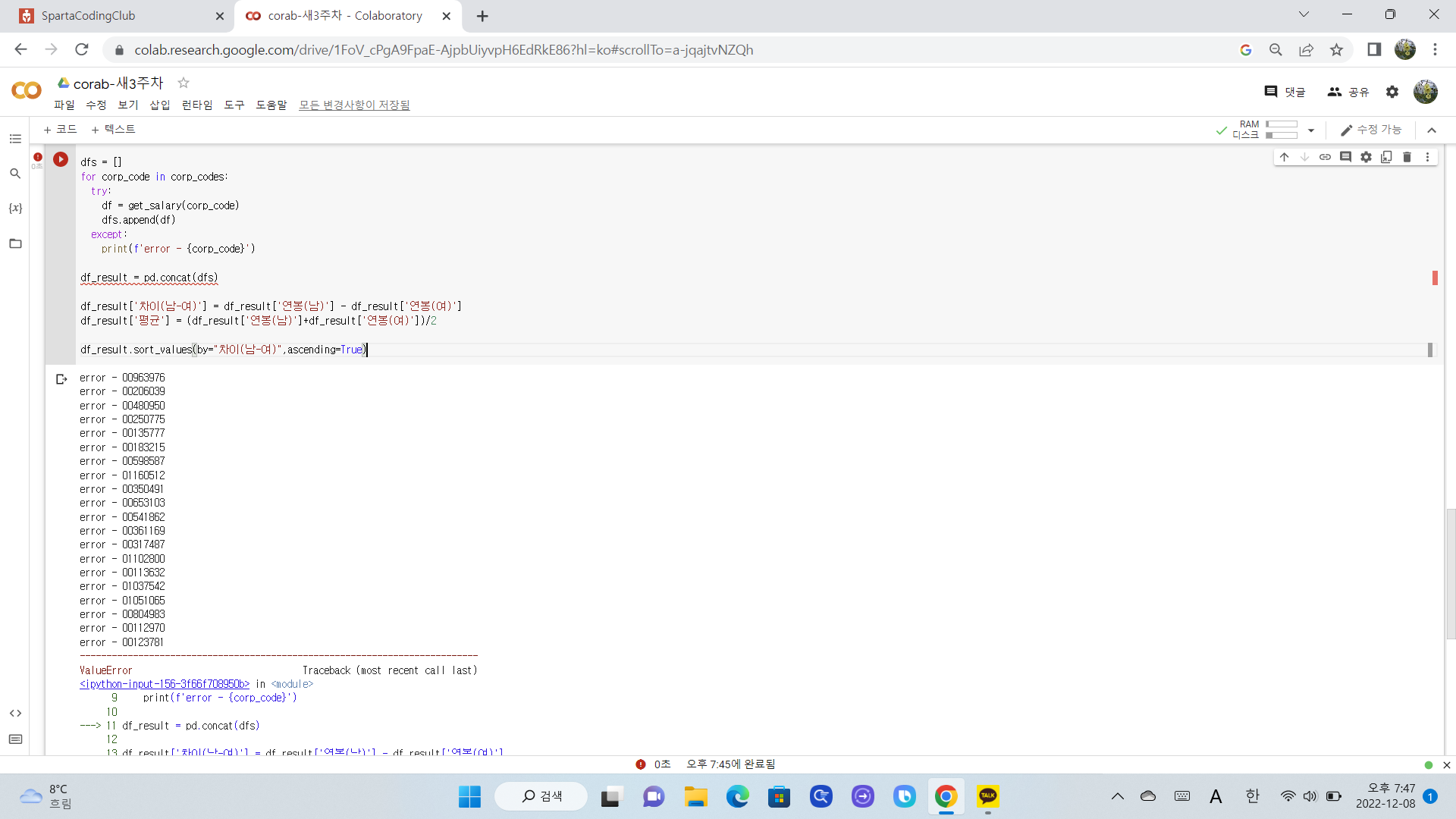This screenshot has width=1456, height=819.
Task: Open the 댓글 comments button
Action: click(x=1285, y=92)
